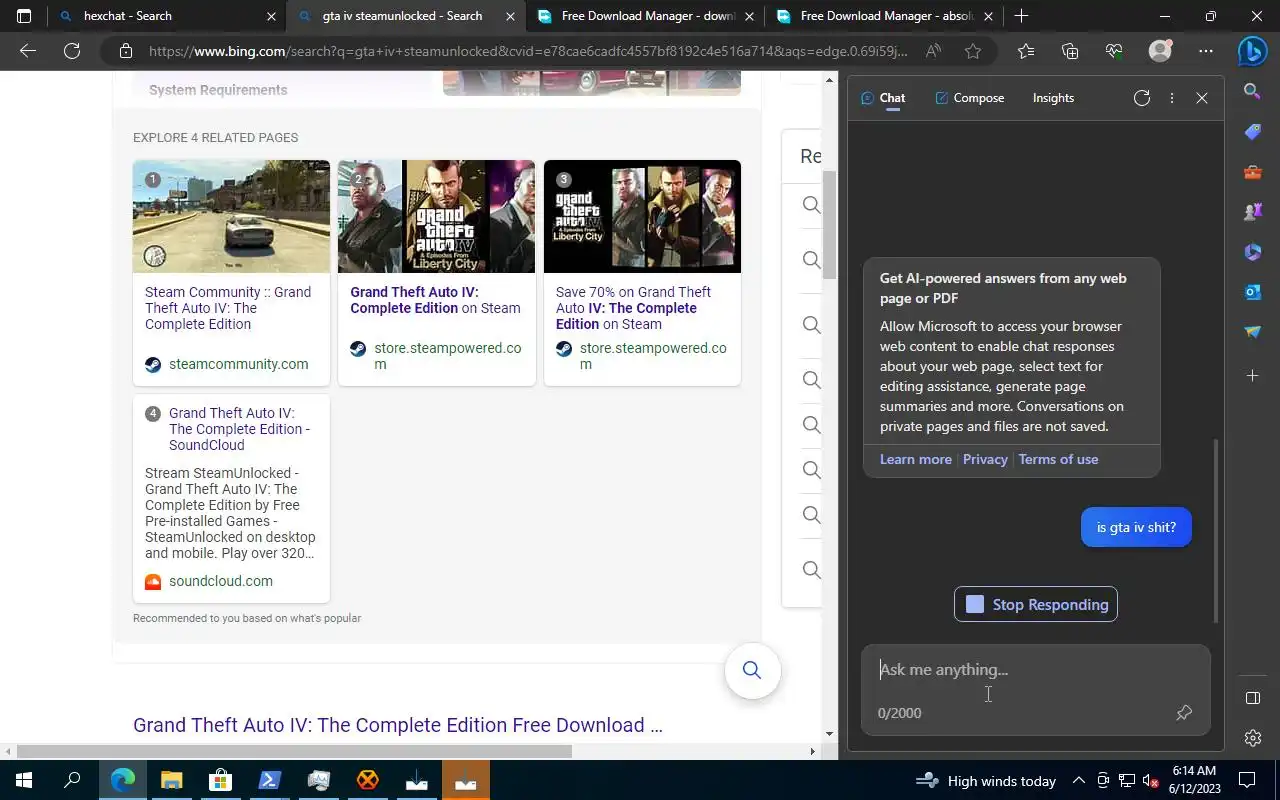The width and height of the screenshot is (1280, 800).
Task: Open the sidebar Outlook icon
Action: [1252, 292]
